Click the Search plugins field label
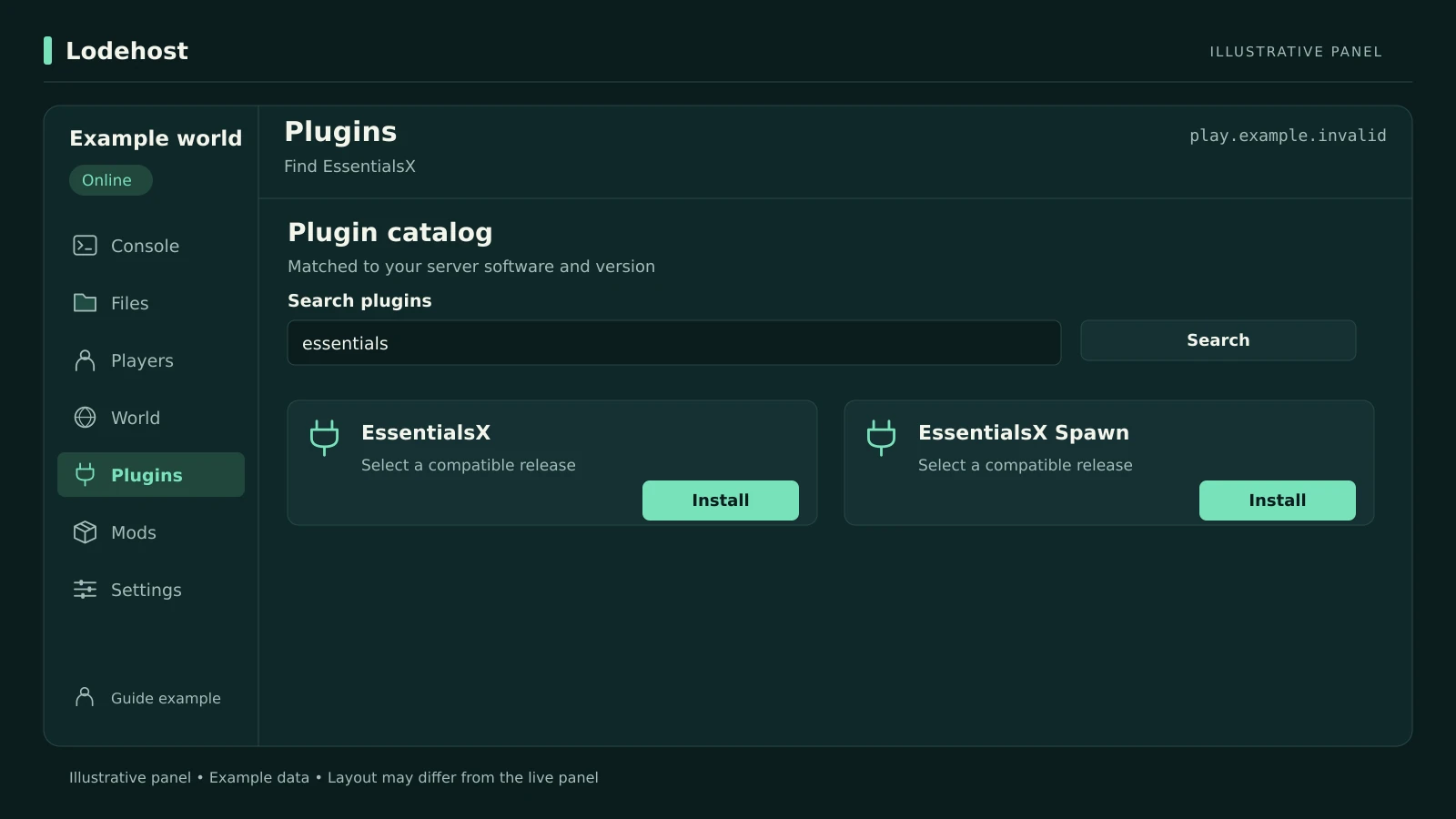The height and width of the screenshot is (819, 1456). [x=359, y=300]
